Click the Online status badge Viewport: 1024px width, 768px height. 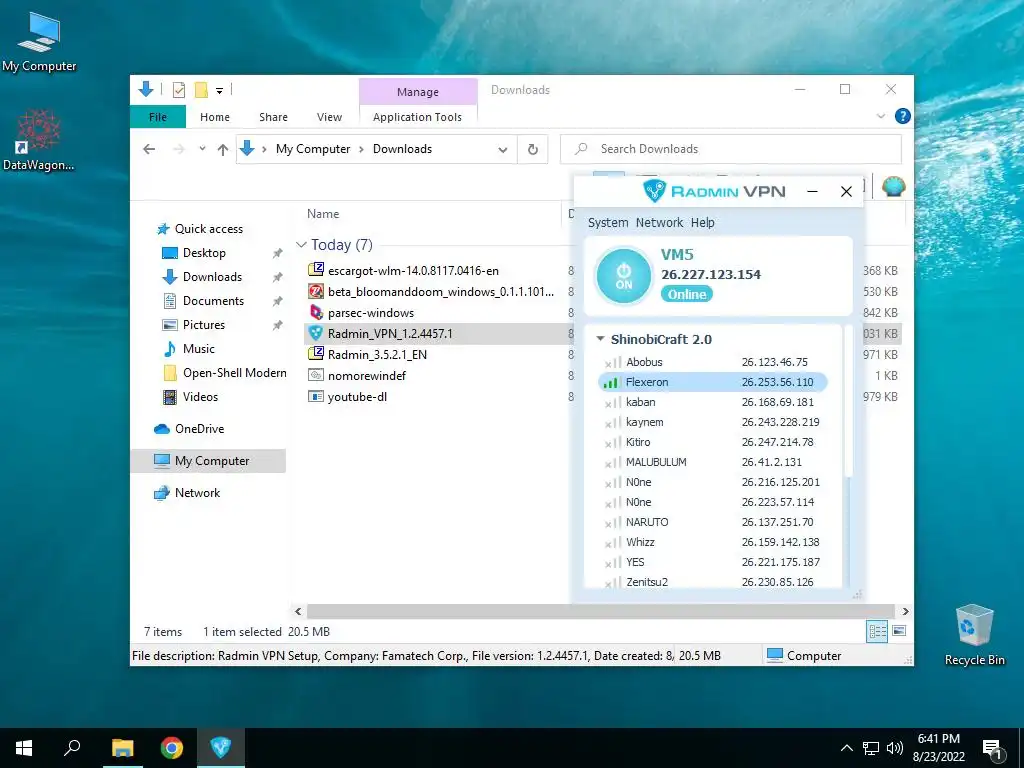point(686,295)
